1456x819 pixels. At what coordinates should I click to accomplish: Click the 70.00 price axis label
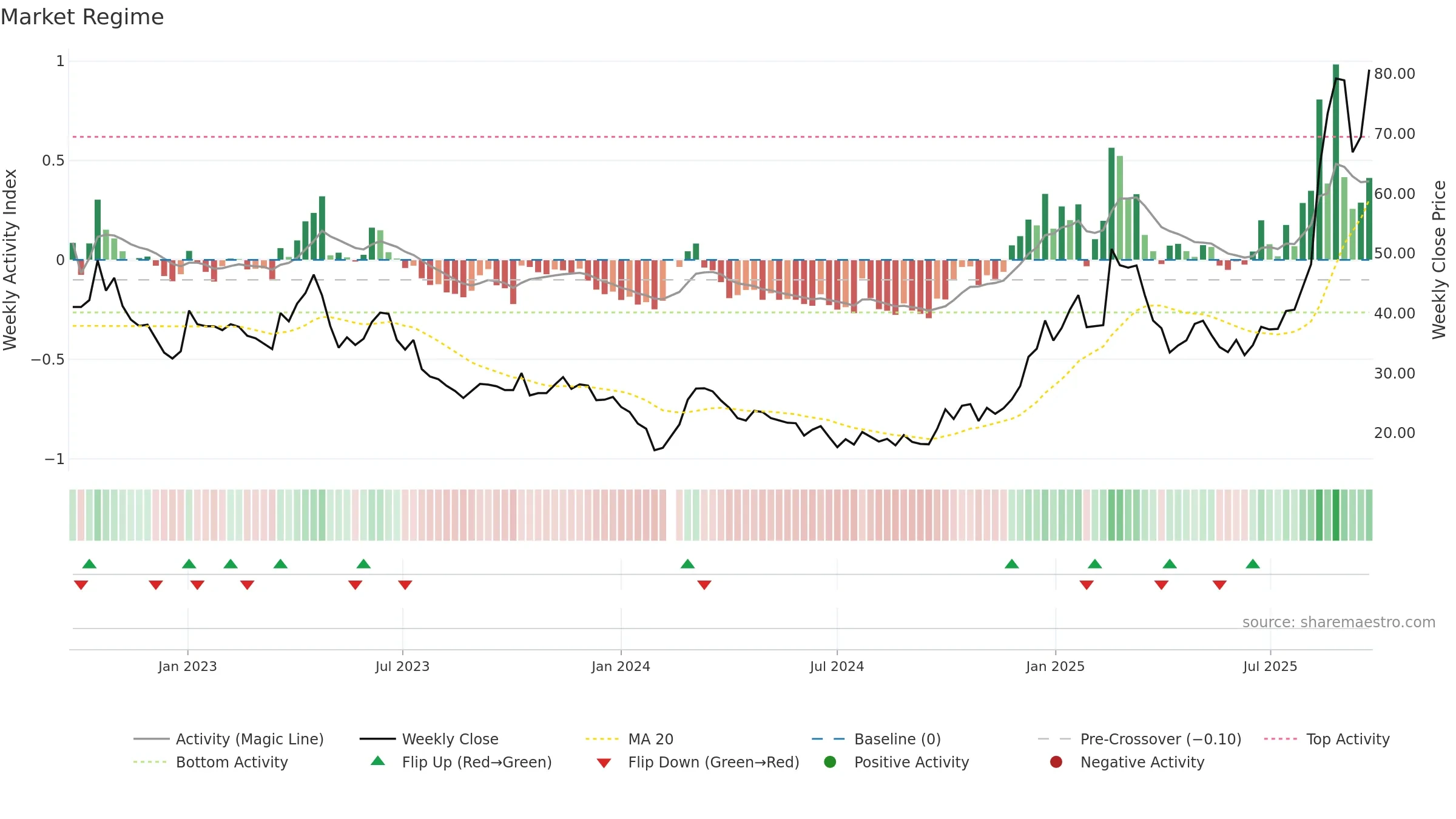(x=1395, y=134)
